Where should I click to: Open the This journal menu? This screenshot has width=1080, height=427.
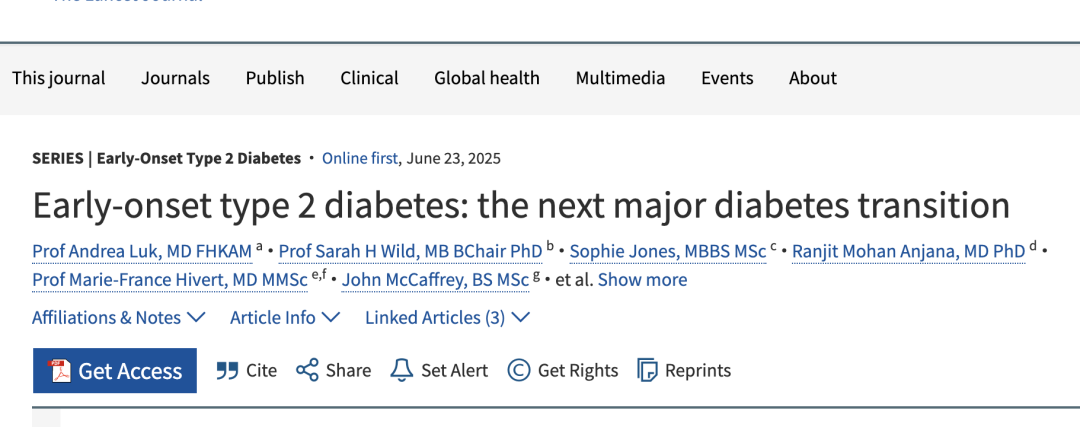(59, 78)
